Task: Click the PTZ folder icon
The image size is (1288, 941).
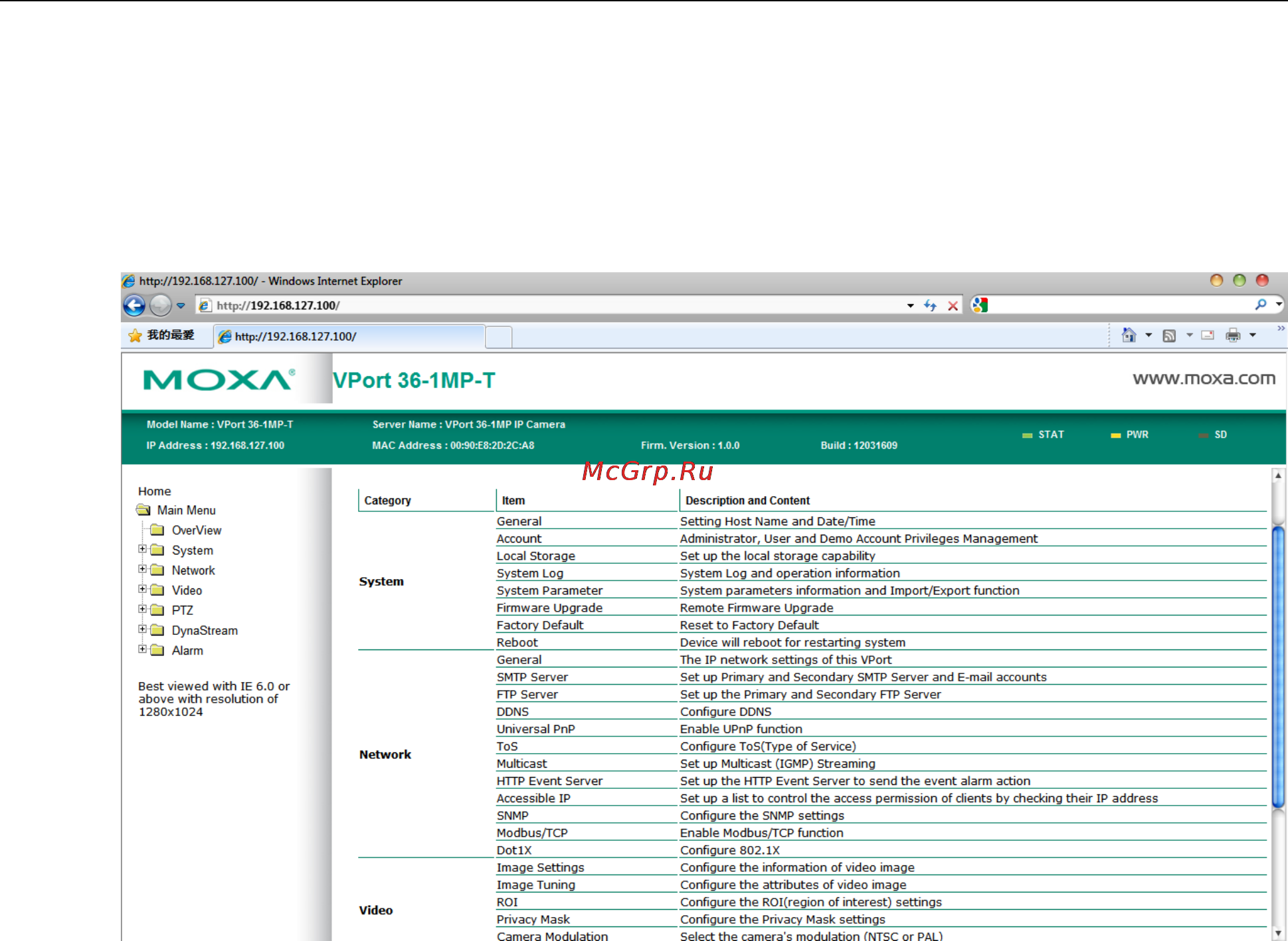Action: coord(157,610)
